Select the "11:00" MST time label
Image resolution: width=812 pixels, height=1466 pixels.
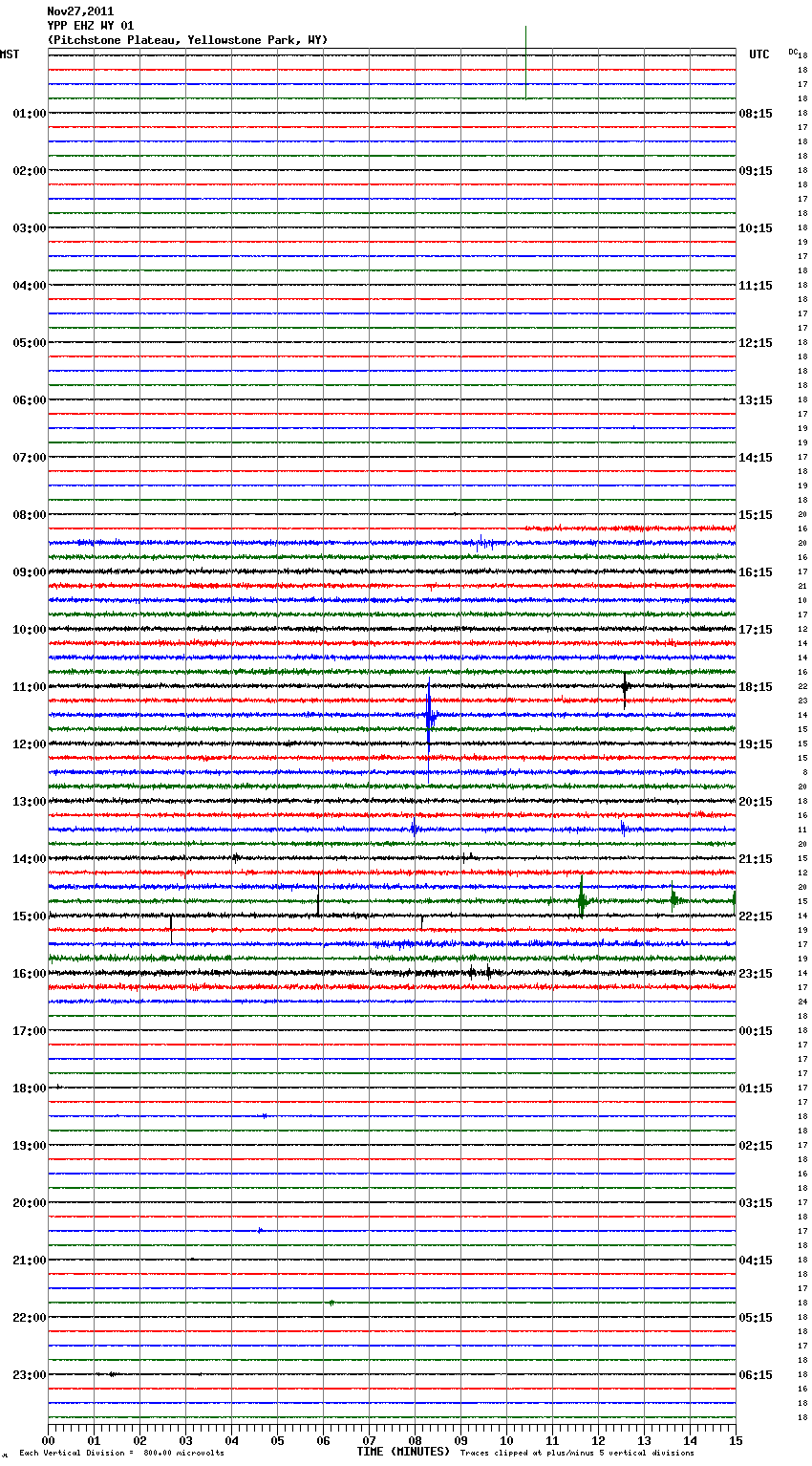click(29, 687)
